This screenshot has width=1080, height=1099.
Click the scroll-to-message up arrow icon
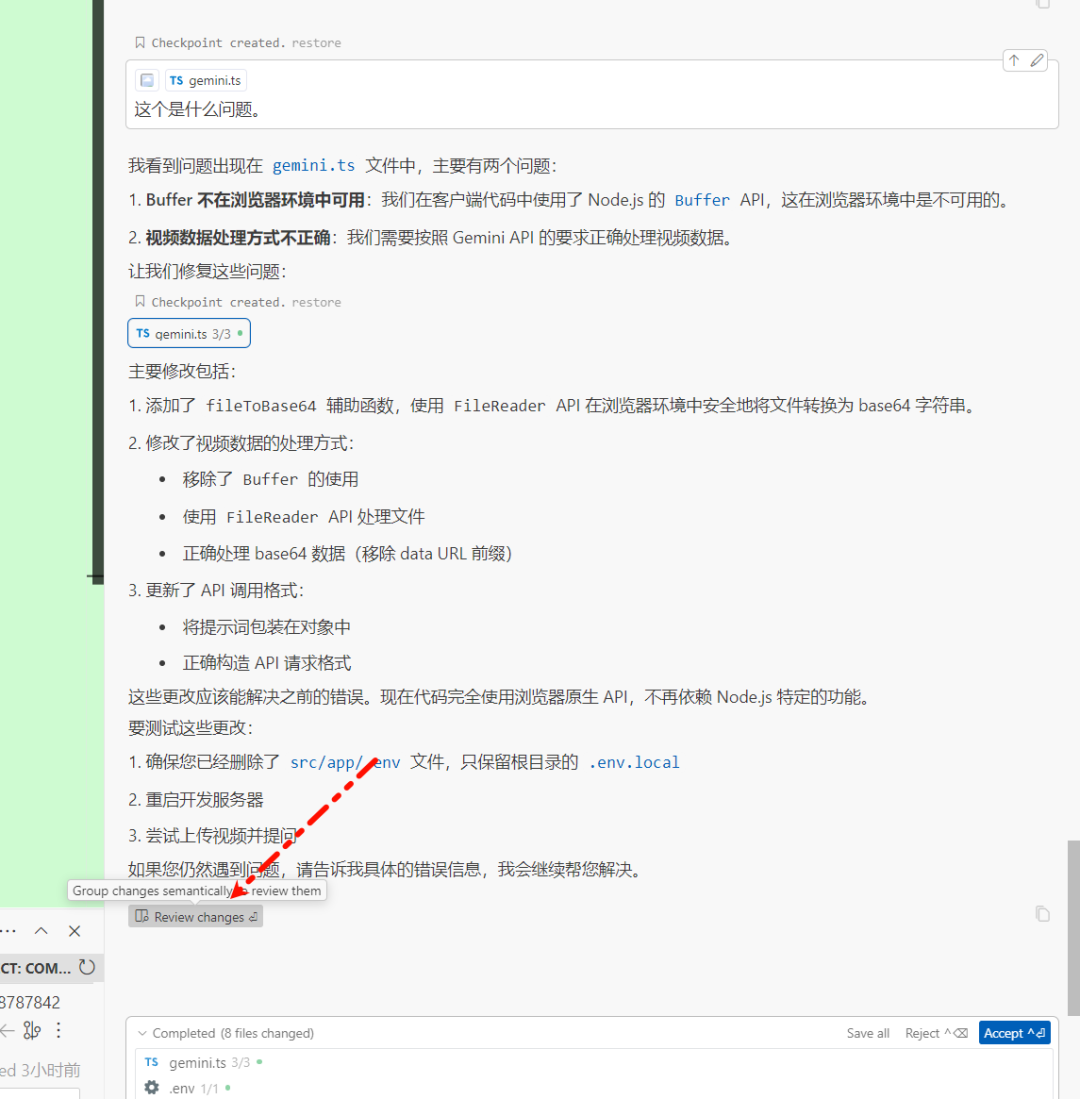click(1014, 60)
